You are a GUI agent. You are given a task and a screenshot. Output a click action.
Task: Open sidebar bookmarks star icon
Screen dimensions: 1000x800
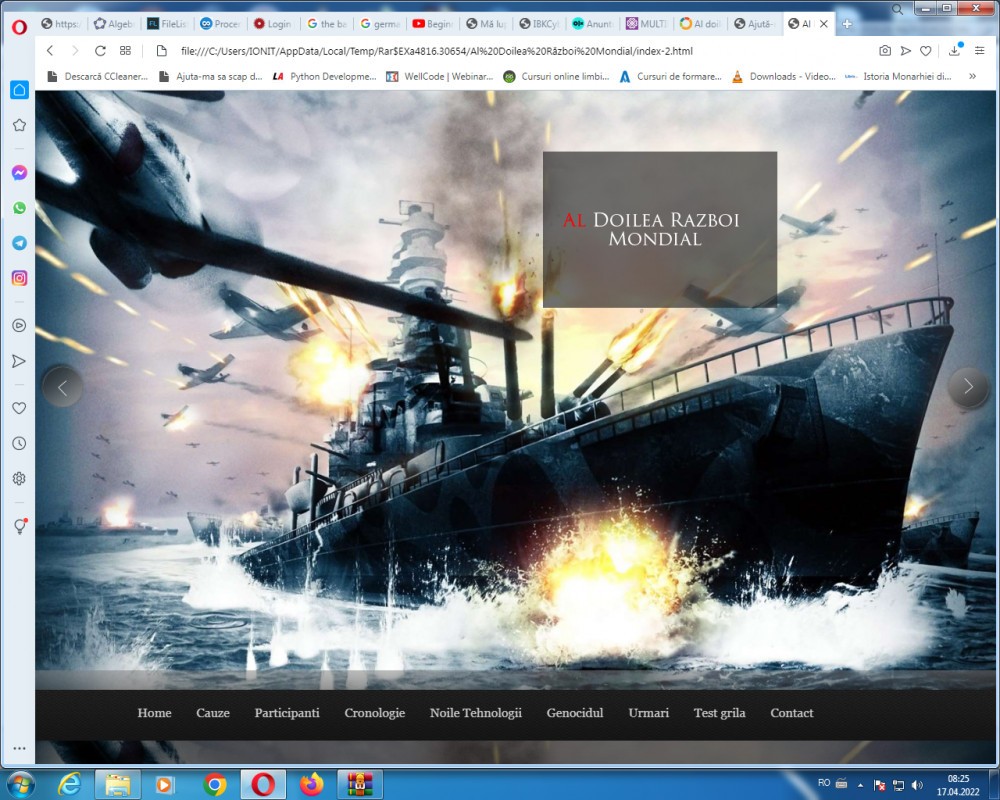(x=20, y=125)
